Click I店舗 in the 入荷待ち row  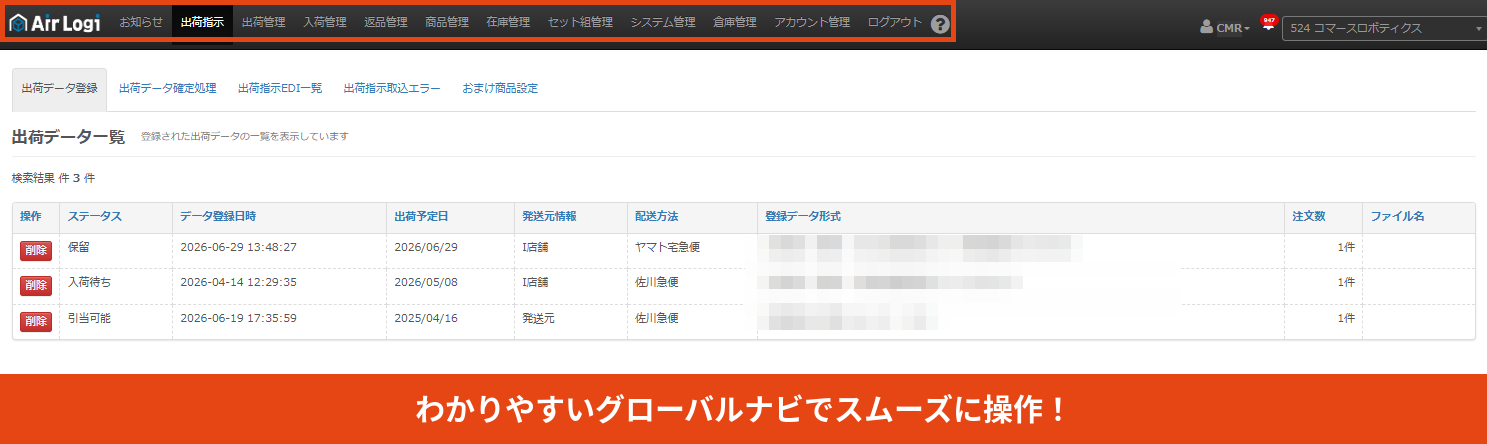tap(537, 283)
